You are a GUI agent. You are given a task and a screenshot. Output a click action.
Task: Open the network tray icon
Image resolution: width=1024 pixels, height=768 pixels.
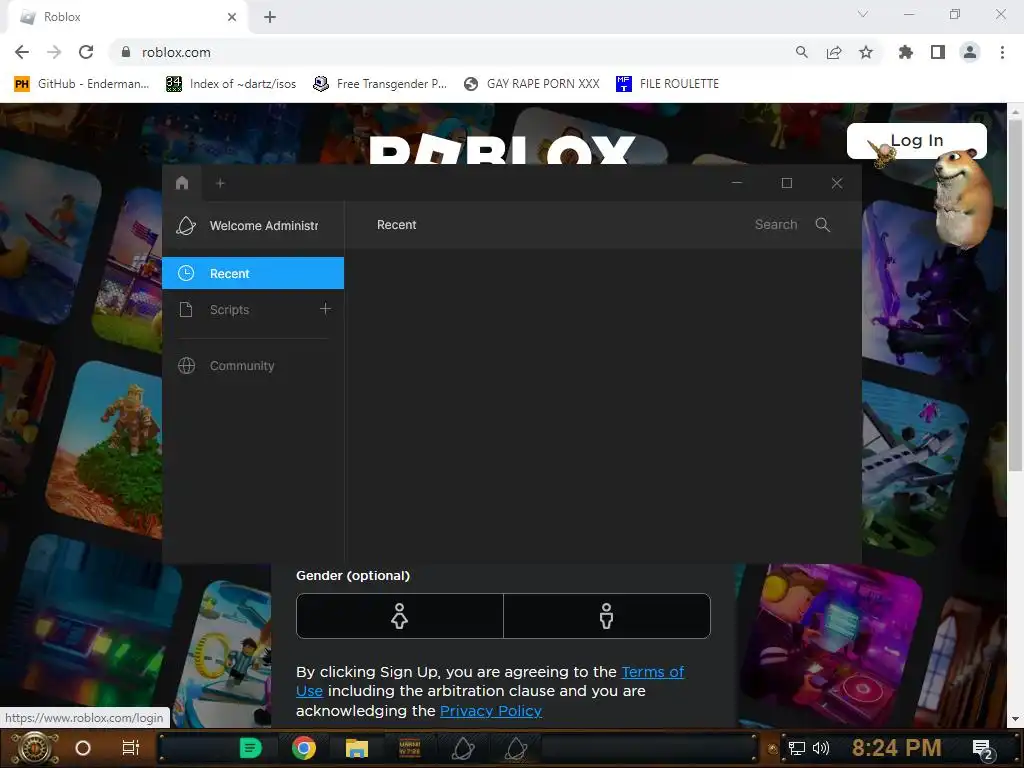(796, 748)
